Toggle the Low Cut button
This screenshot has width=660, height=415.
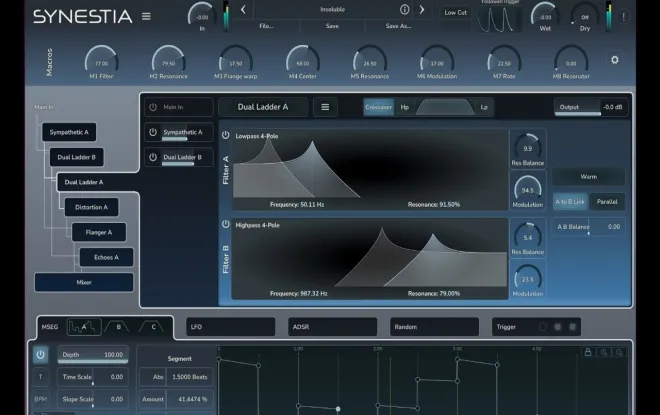(455, 13)
